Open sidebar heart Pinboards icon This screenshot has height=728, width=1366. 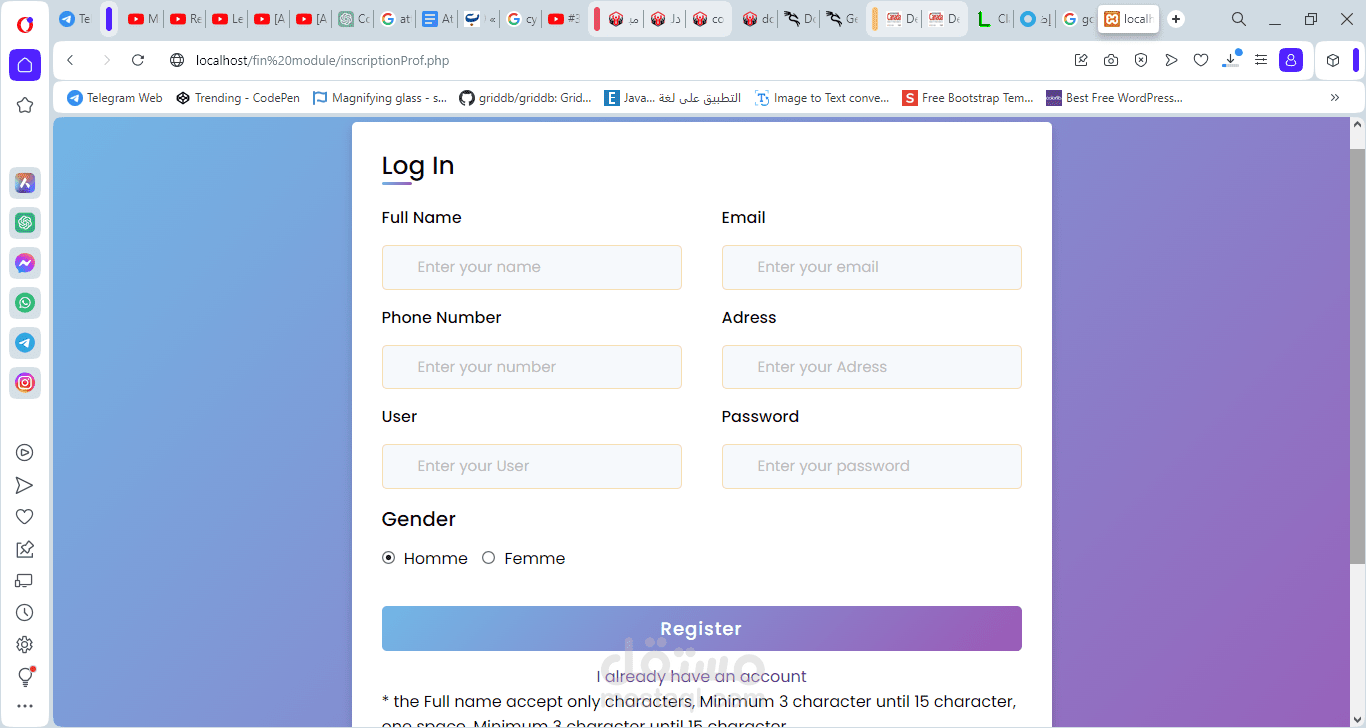[x=25, y=517]
